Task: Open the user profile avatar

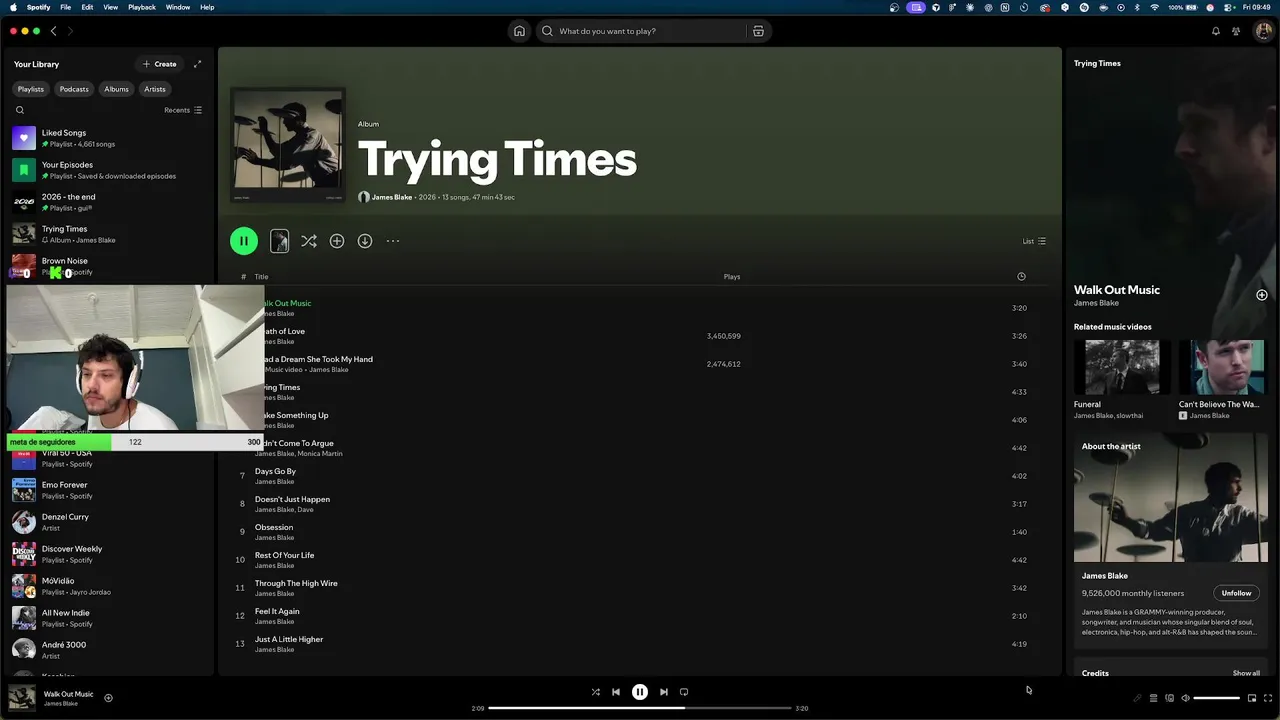Action: [x=1263, y=31]
